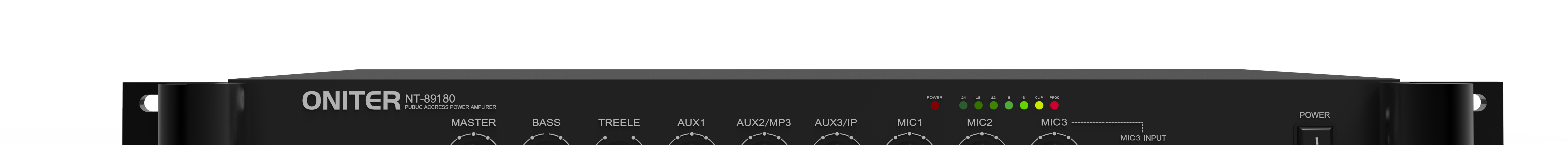Click the -3 bright green level LED
This screenshot has height=145, width=1568.
coord(1024,105)
